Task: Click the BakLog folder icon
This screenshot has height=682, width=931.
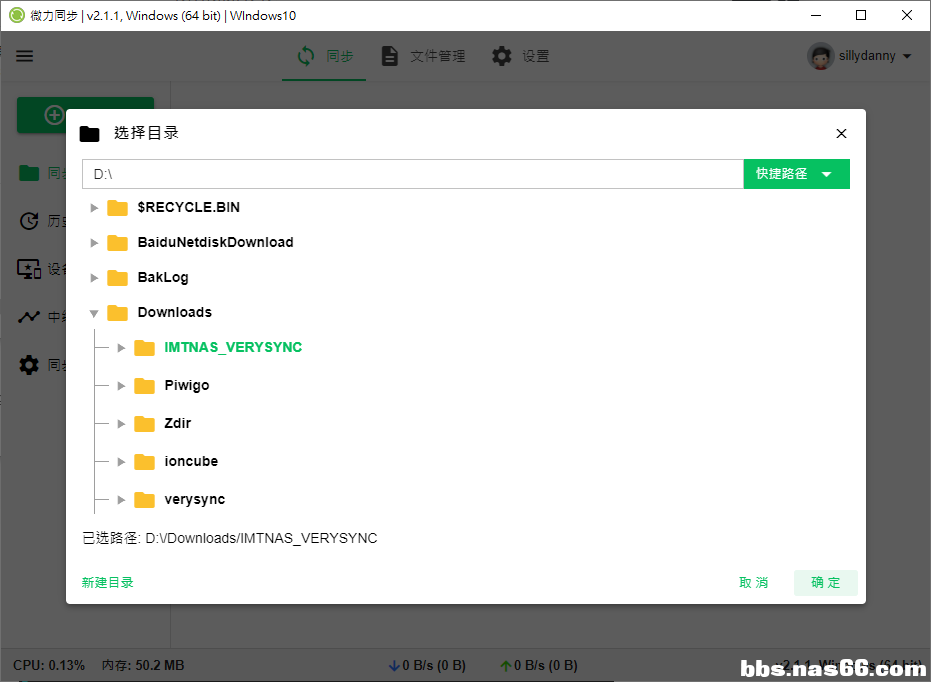Action: point(118,278)
